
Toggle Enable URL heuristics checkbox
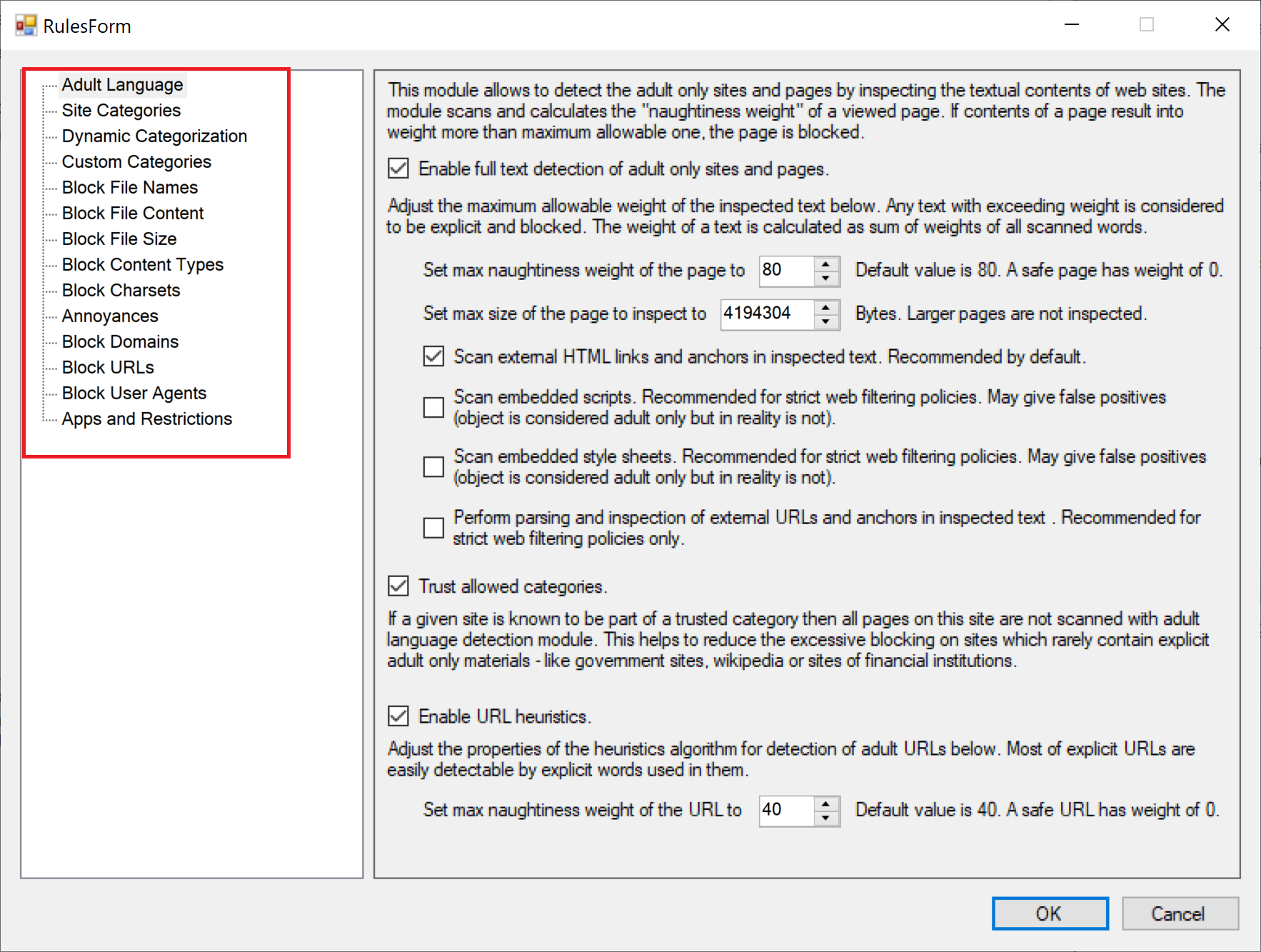pos(398,716)
